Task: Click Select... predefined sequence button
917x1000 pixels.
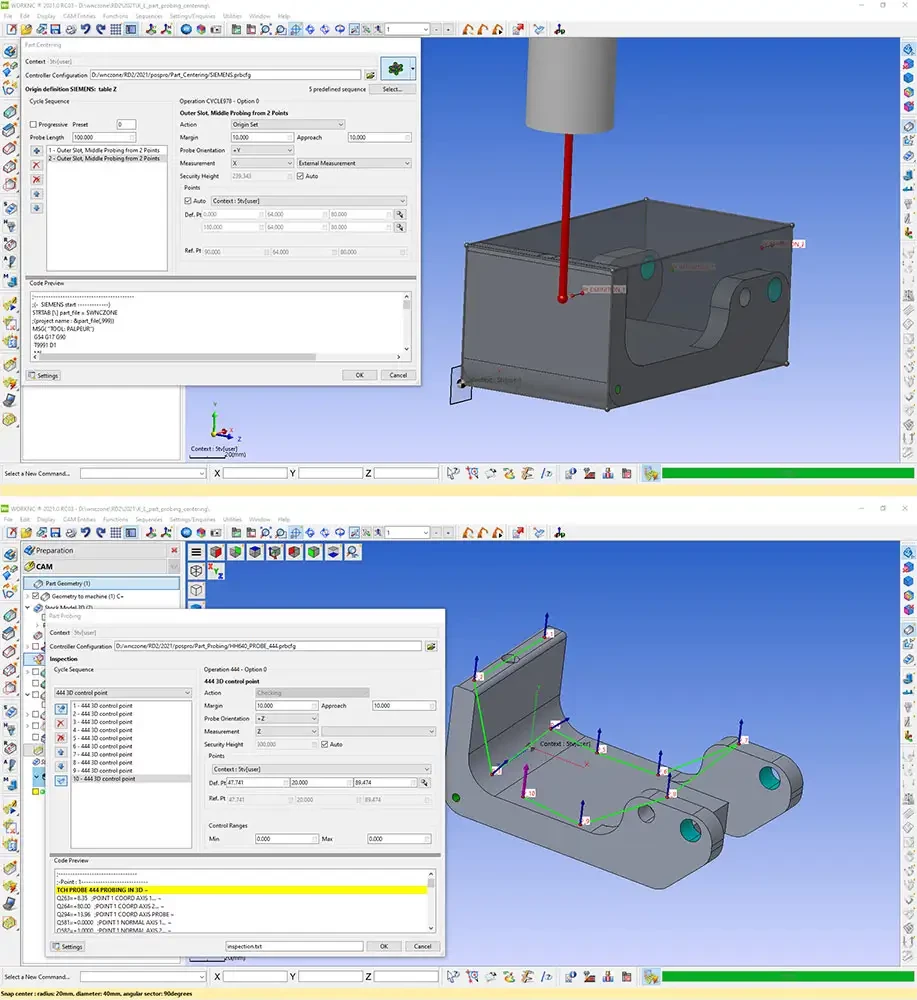Action: (392, 89)
